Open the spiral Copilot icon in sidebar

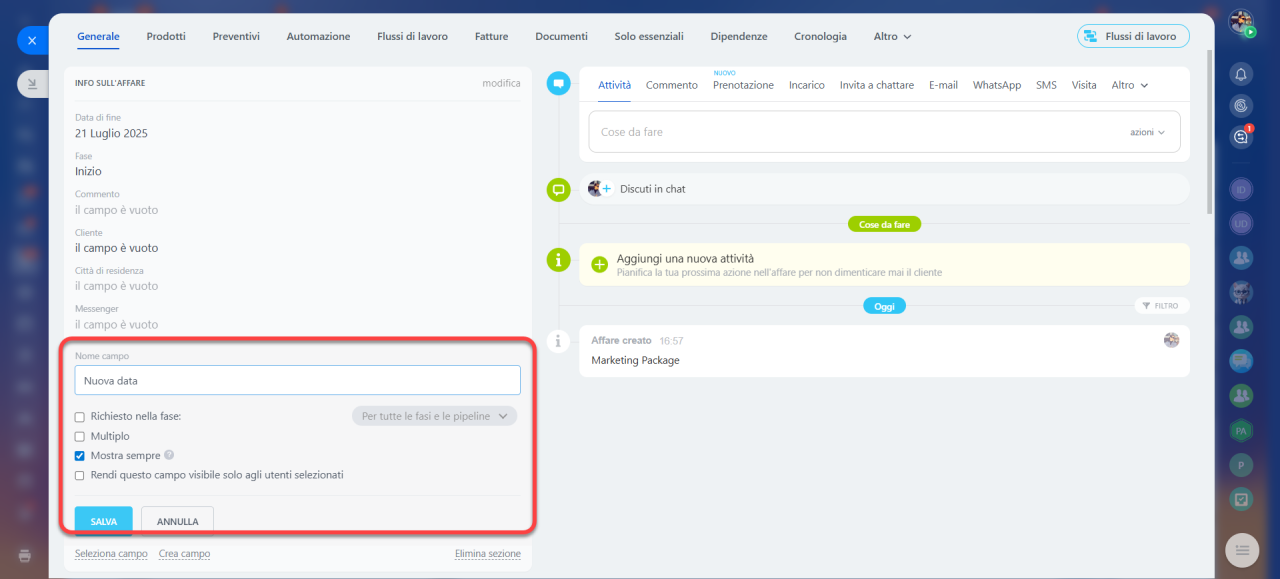point(1241,105)
